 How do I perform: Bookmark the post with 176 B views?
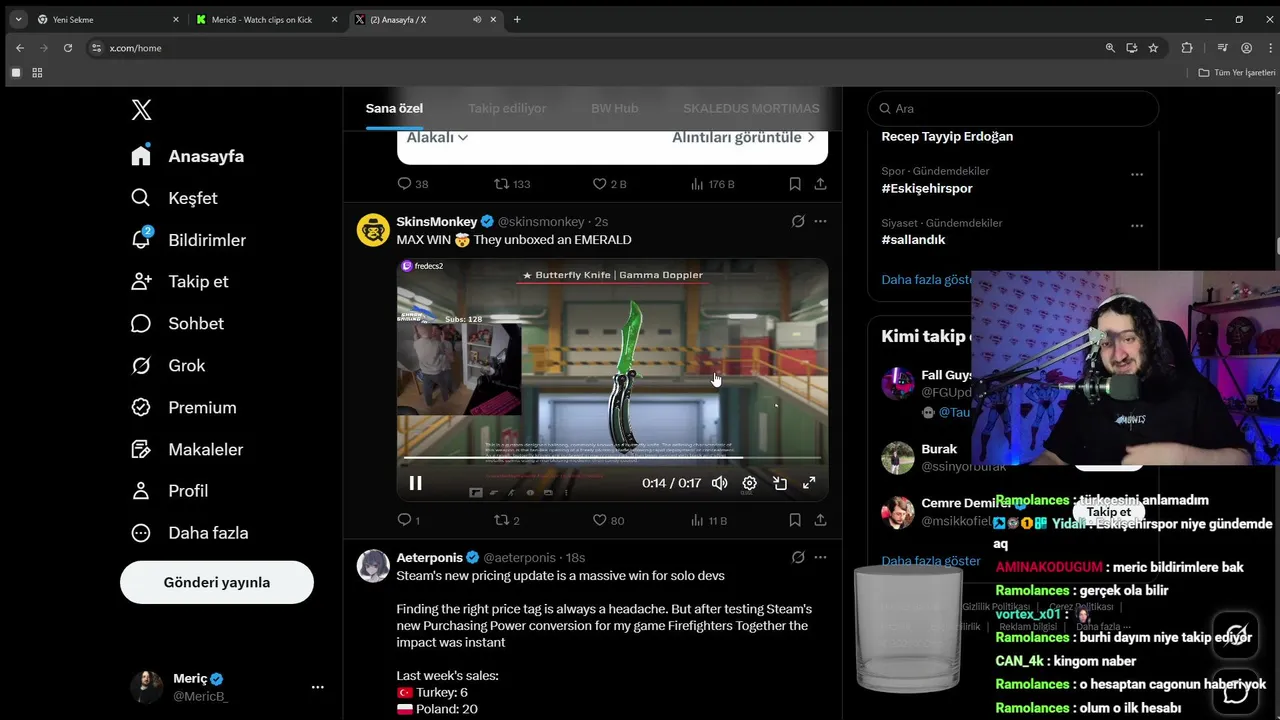point(795,184)
